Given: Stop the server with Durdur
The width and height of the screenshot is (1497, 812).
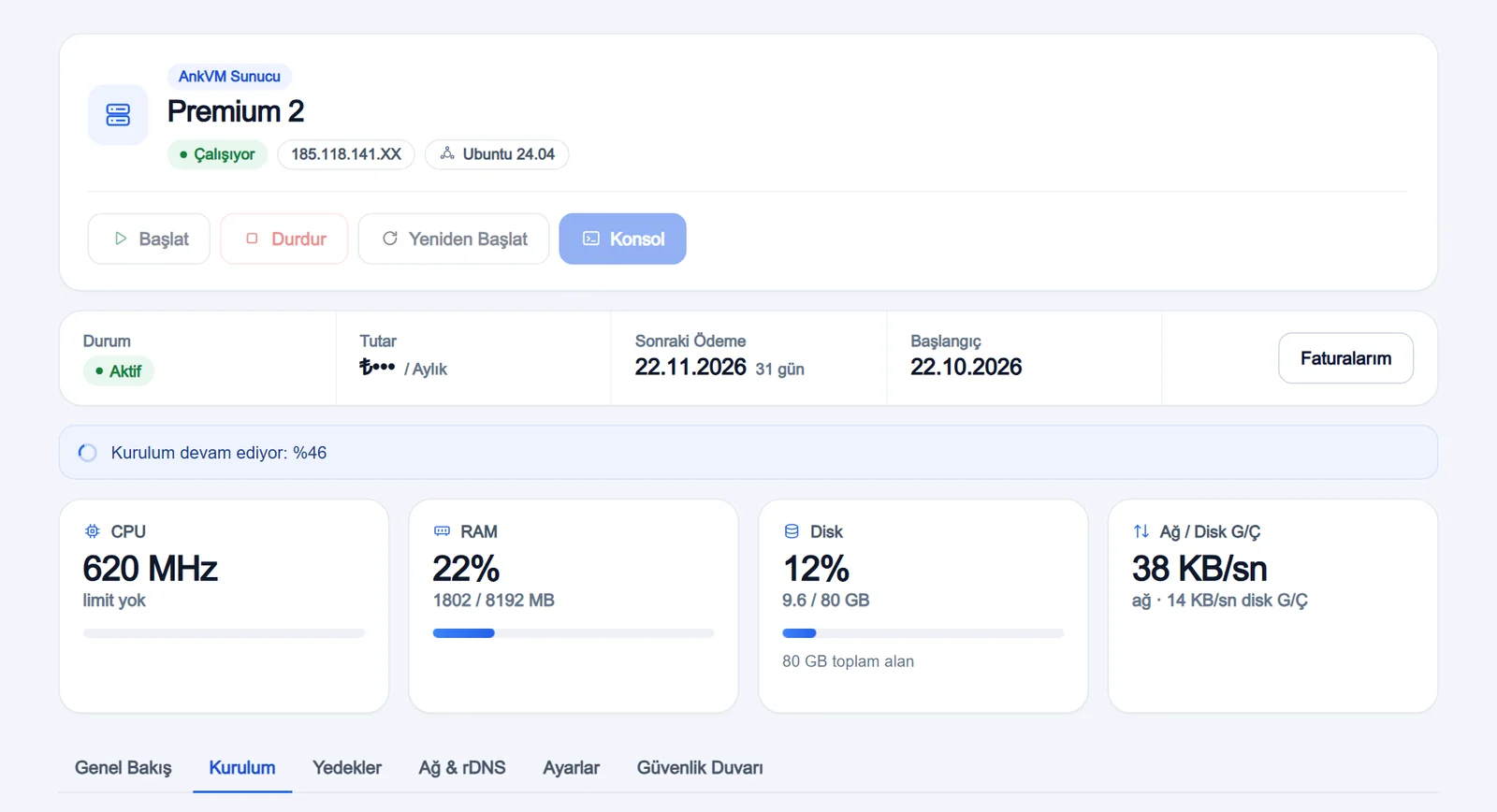Looking at the screenshot, I should 284,239.
